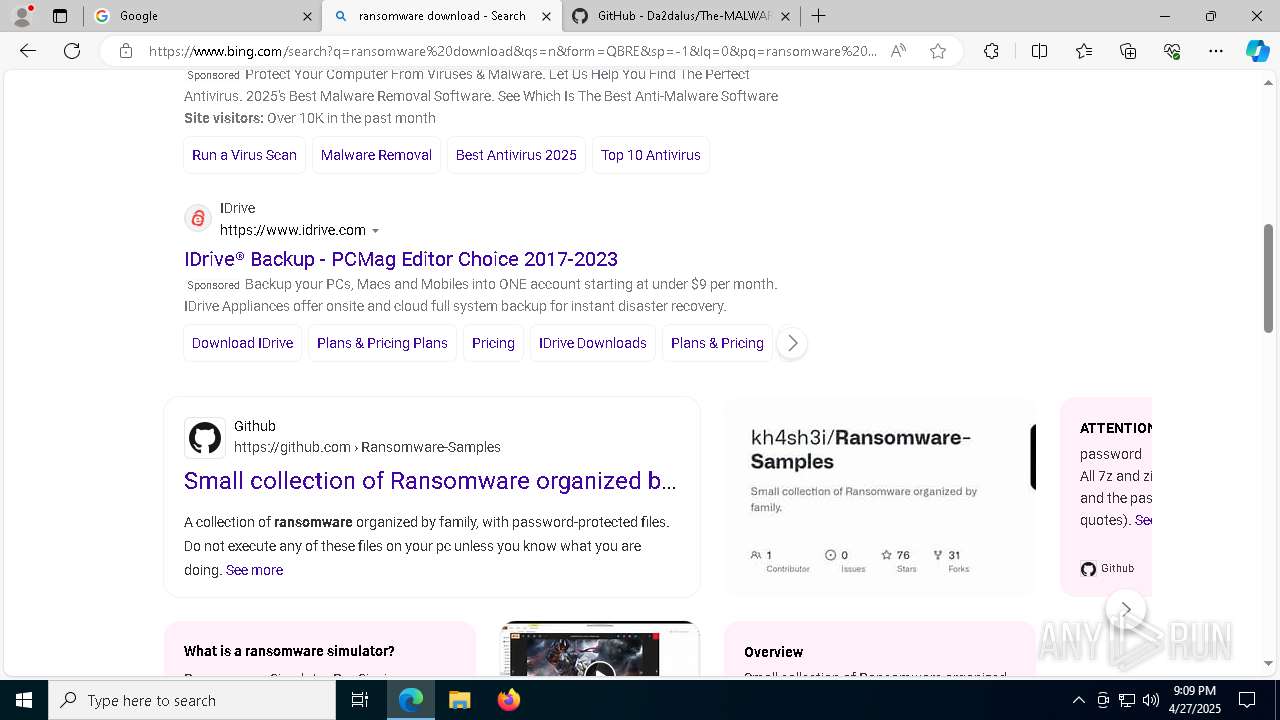
Task: Activate Read aloud icon in address bar
Action: pyautogui.click(x=898, y=51)
